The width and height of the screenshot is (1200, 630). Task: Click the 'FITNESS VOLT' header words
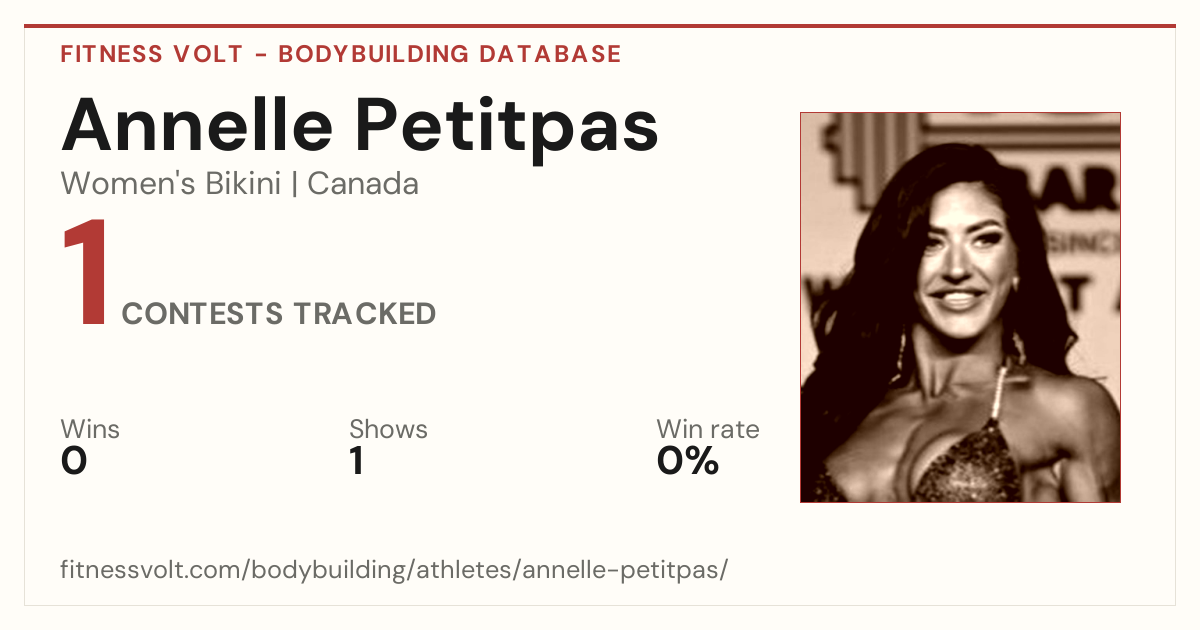point(152,54)
